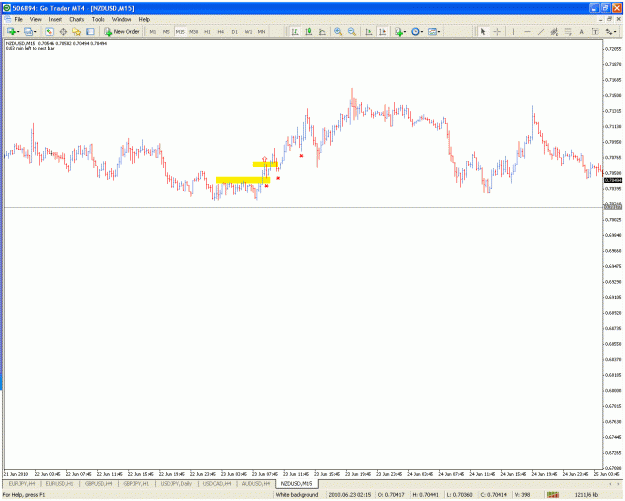Switch to the GBPJPY,H1 chart tab
Screen dimensions: 625x501
point(136,483)
